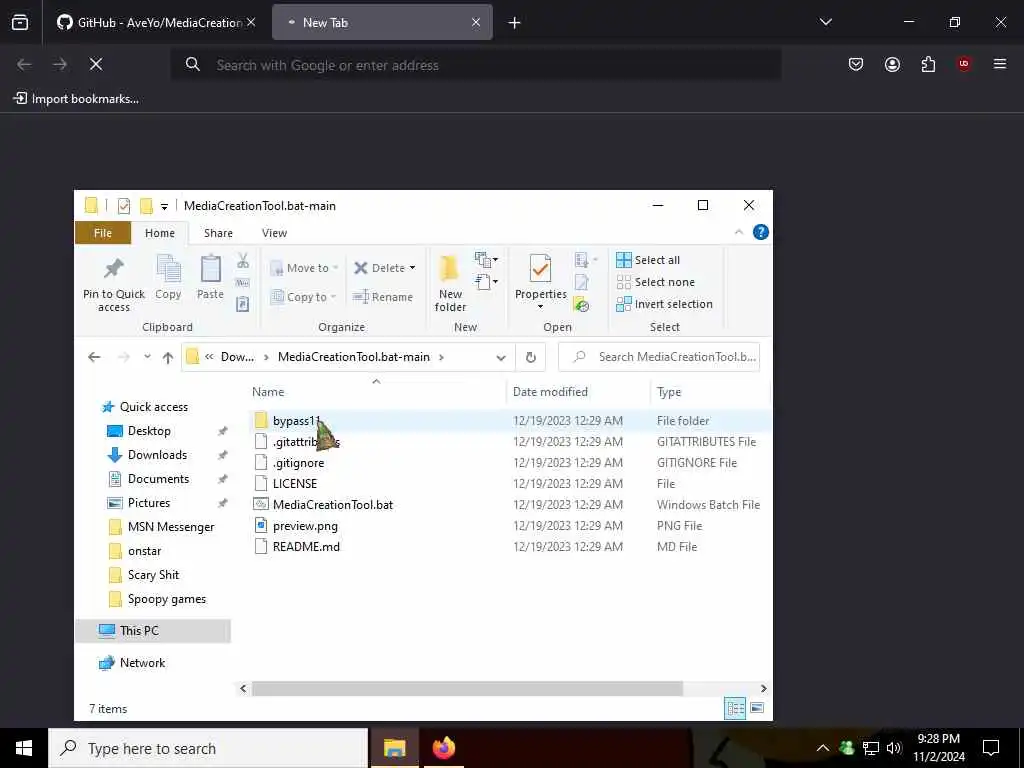Click the horizontal scrollbar right arrow

pyautogui.click(x=763, y=689)
